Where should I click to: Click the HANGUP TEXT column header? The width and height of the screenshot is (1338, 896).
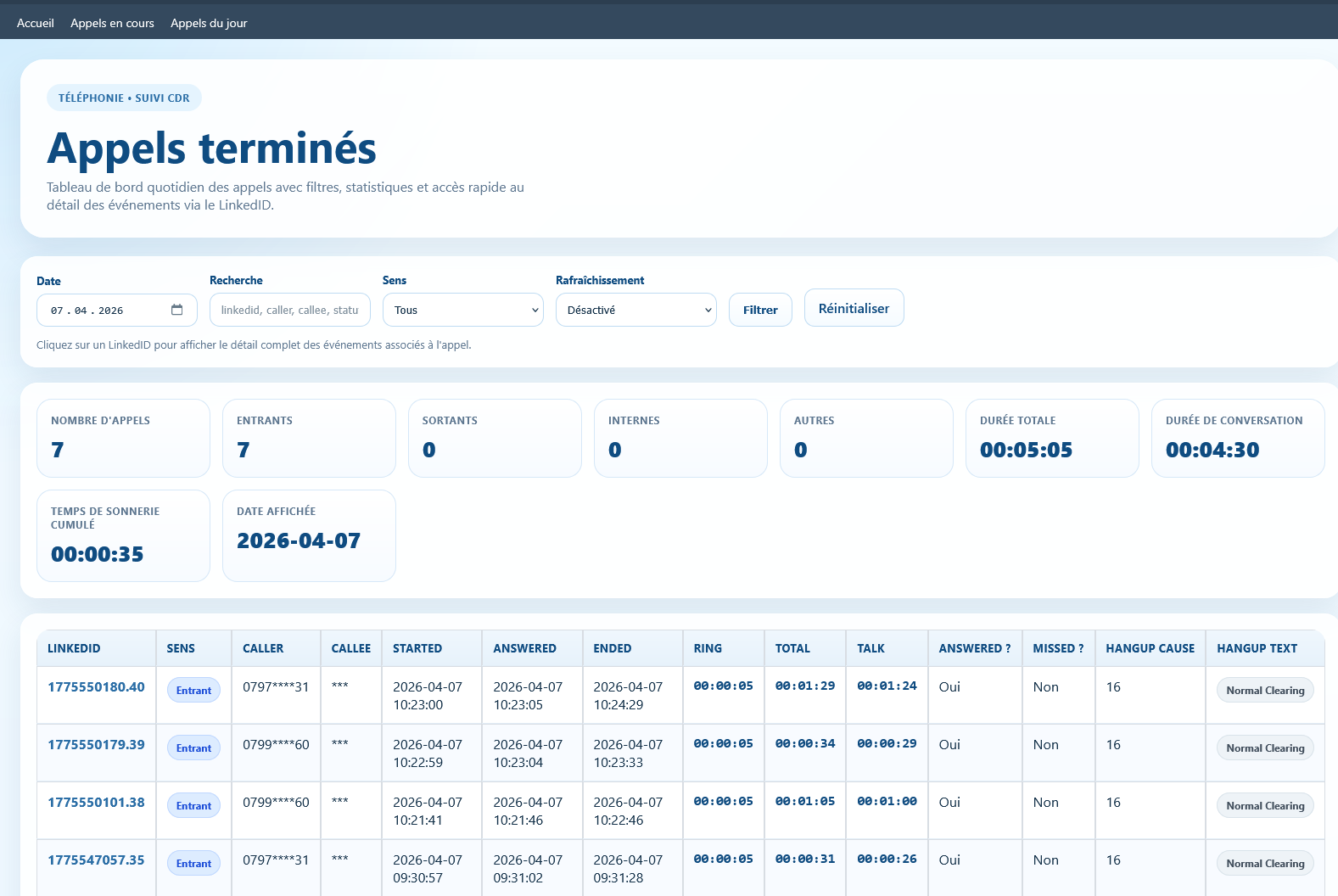pos(1265,648)
